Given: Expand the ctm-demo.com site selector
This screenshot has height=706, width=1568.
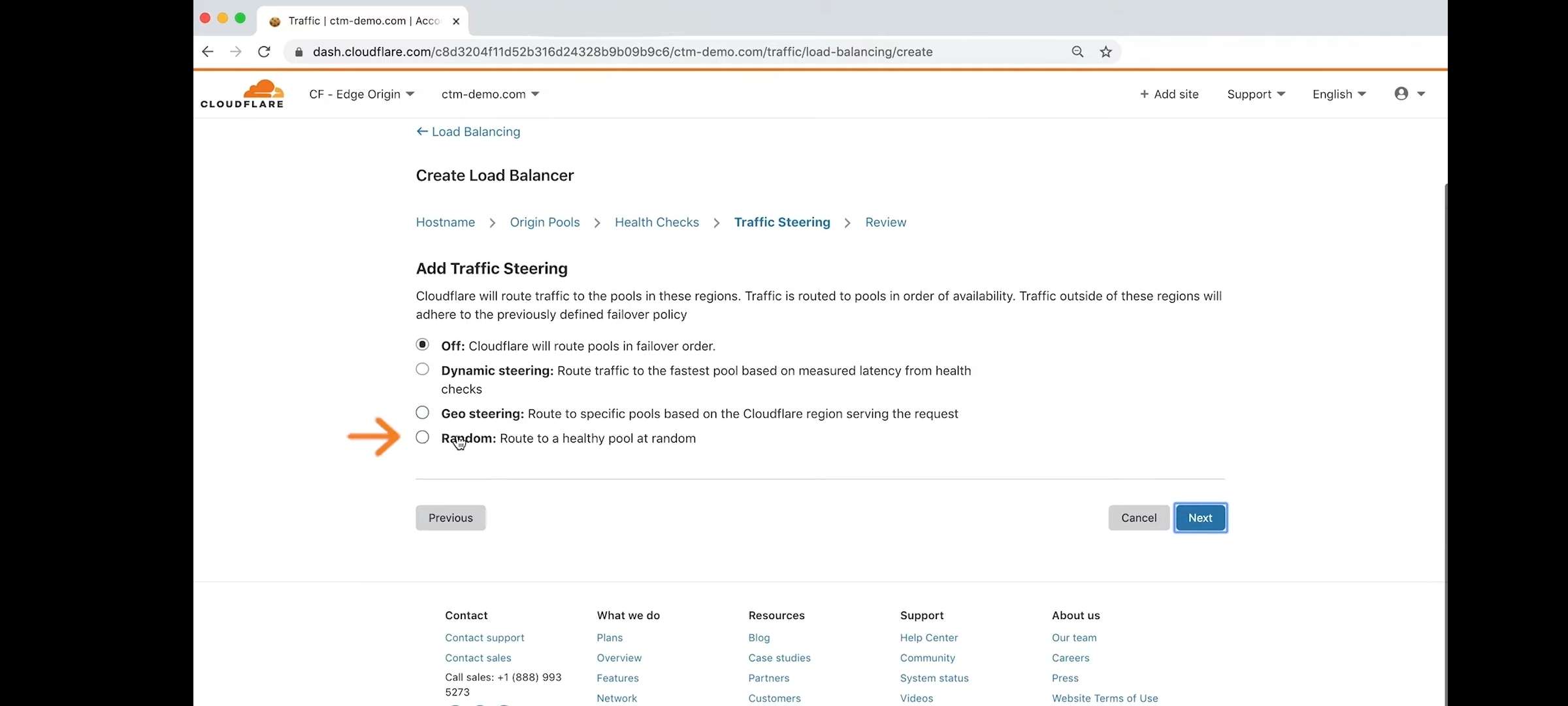Looking at the screenshot, I should click(490, 94).
